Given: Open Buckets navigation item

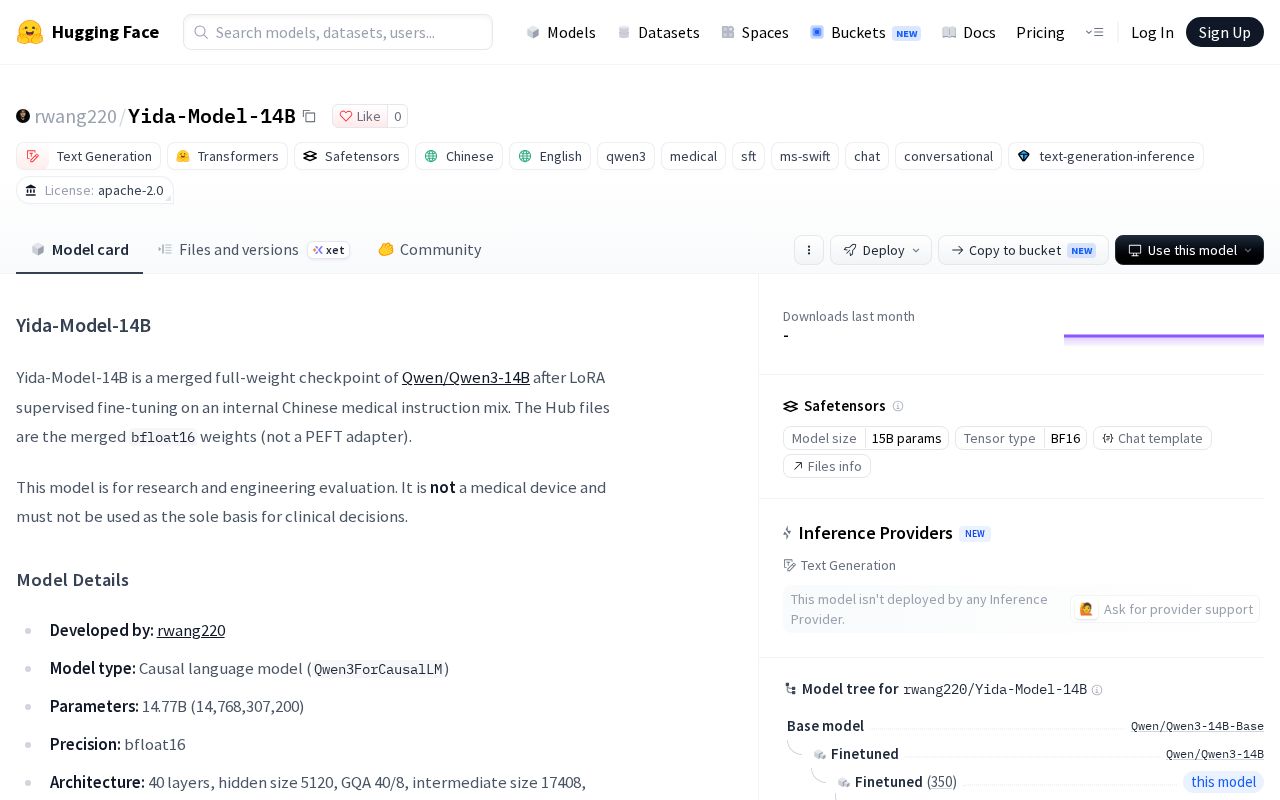Looking at the screenshot, I should 865,32.
